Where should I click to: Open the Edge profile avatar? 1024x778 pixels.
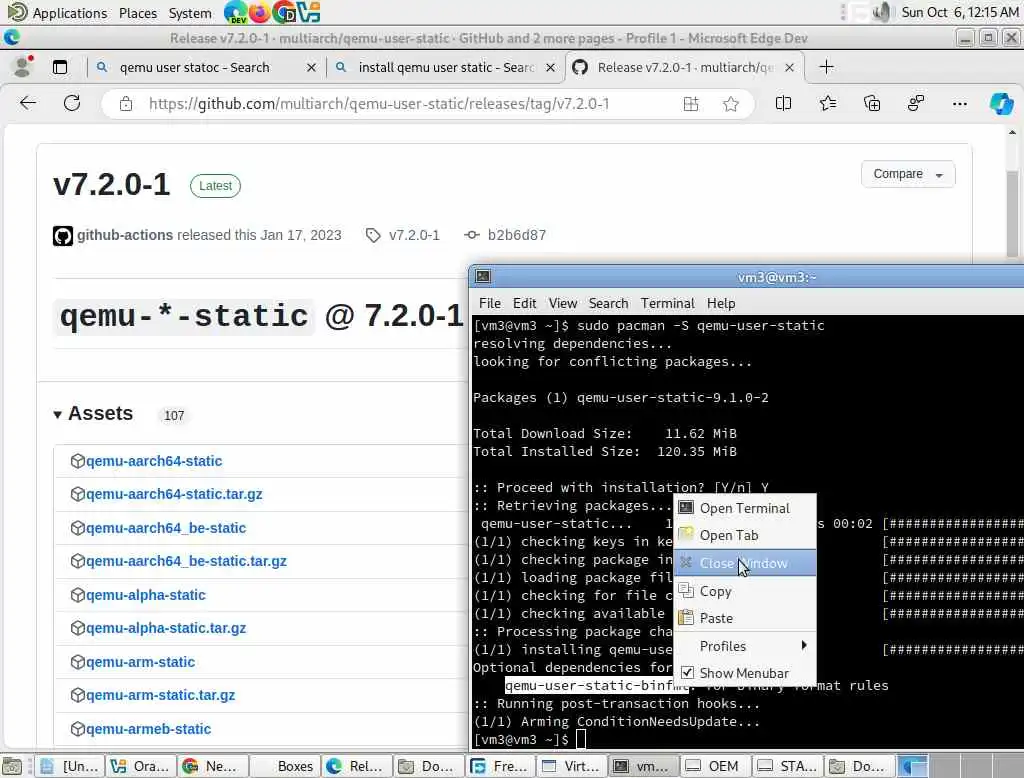[24, 67]
